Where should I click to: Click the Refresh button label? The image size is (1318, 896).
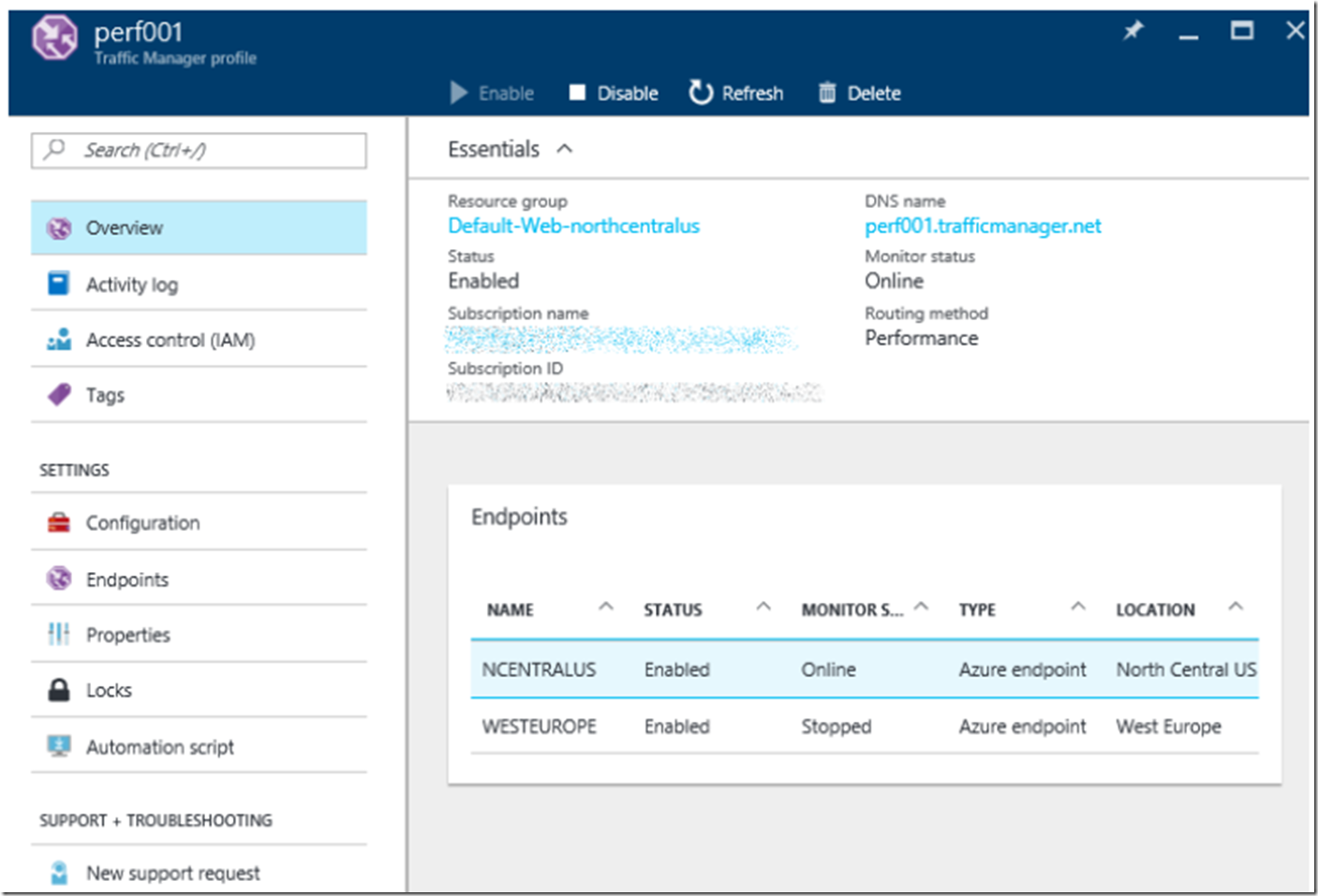tap(752, 94)
